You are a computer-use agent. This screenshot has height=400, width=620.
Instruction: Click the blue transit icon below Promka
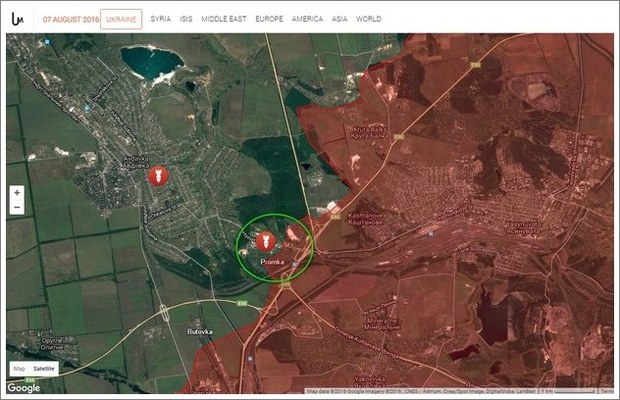pyautogui.click(x=294, y=264)
